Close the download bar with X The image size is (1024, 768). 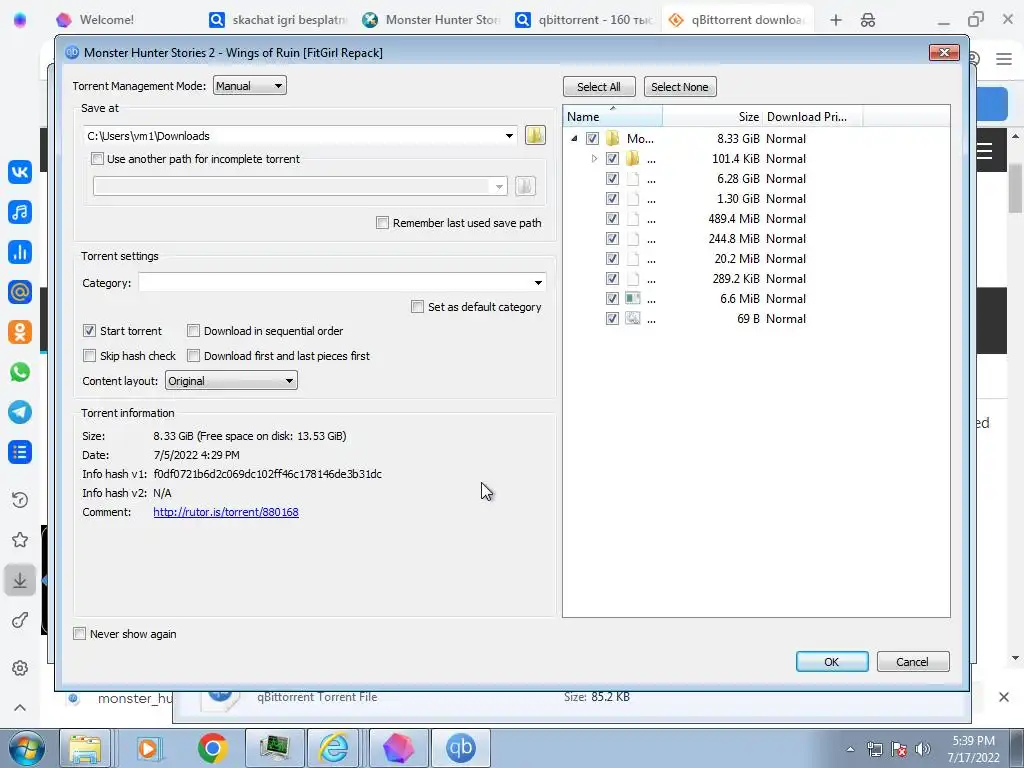1004,697
